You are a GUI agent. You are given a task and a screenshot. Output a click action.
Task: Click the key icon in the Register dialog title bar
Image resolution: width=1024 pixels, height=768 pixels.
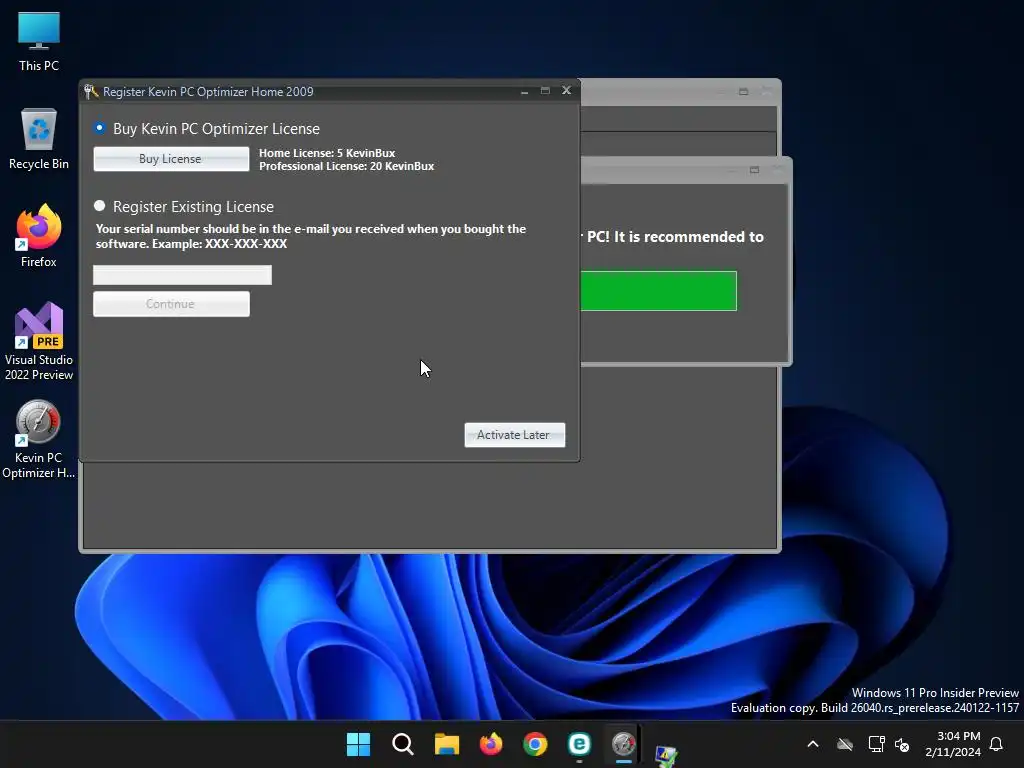(x=91, y=91)
